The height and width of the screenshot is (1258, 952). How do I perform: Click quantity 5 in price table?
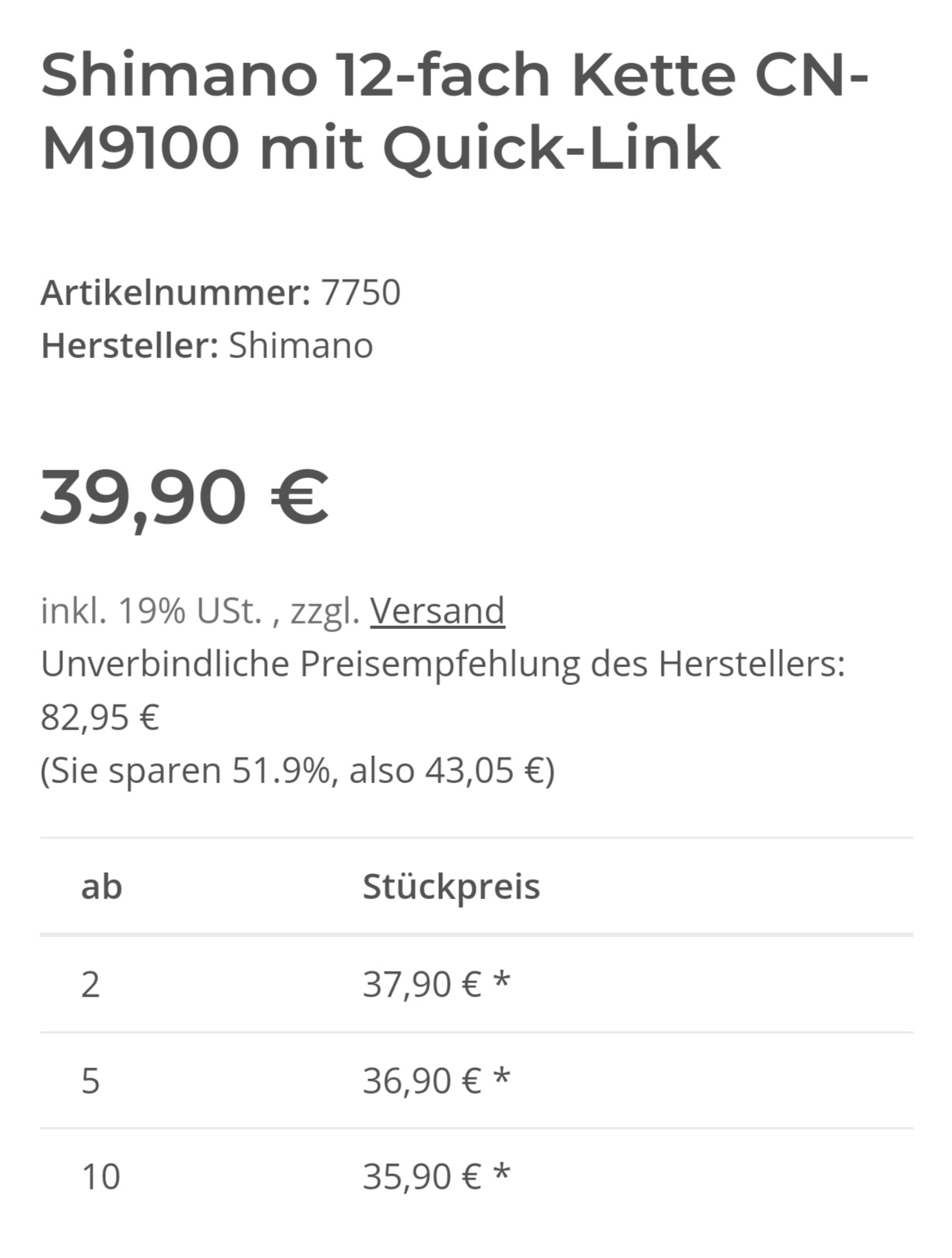tap(90, 1081)
